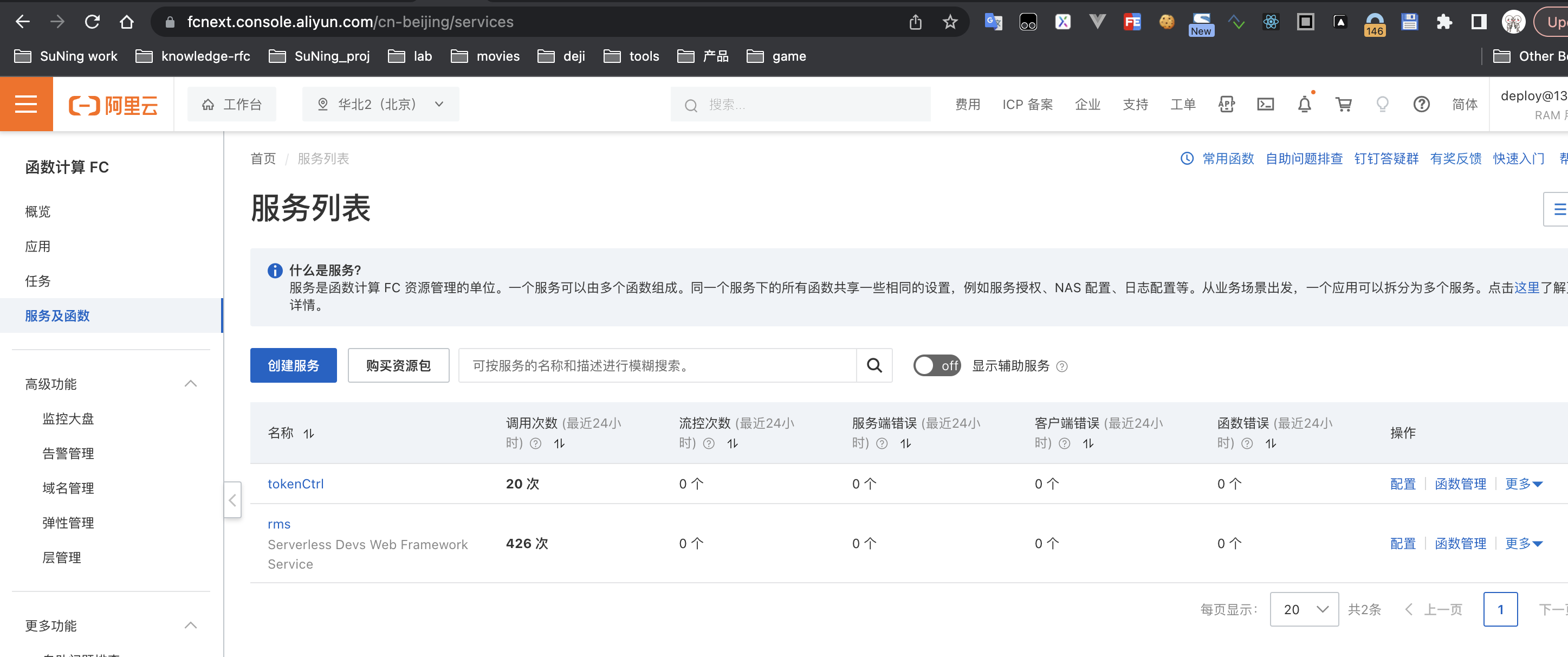Collapse the 高级功能 section

click(x=191, y=384)
